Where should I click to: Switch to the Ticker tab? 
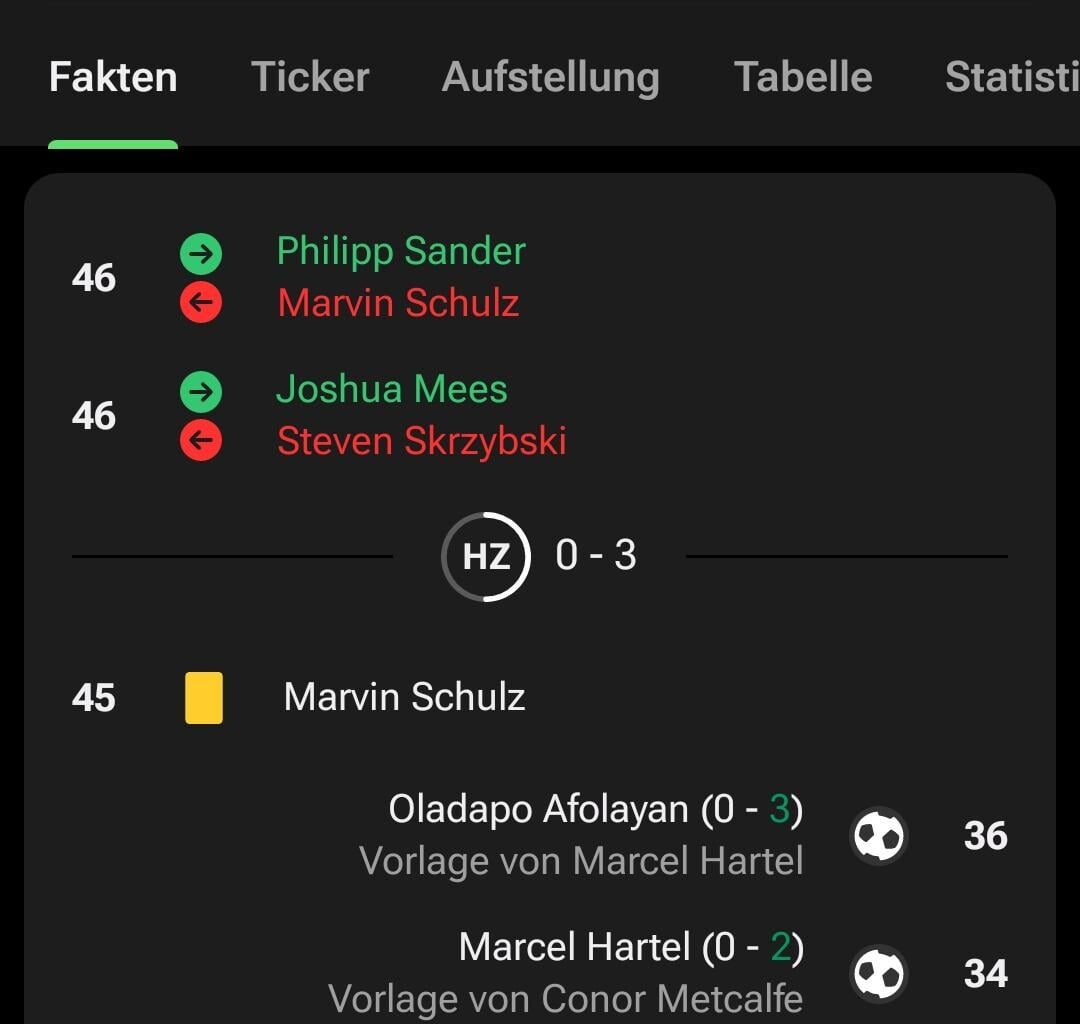click(x=310, y=77)
